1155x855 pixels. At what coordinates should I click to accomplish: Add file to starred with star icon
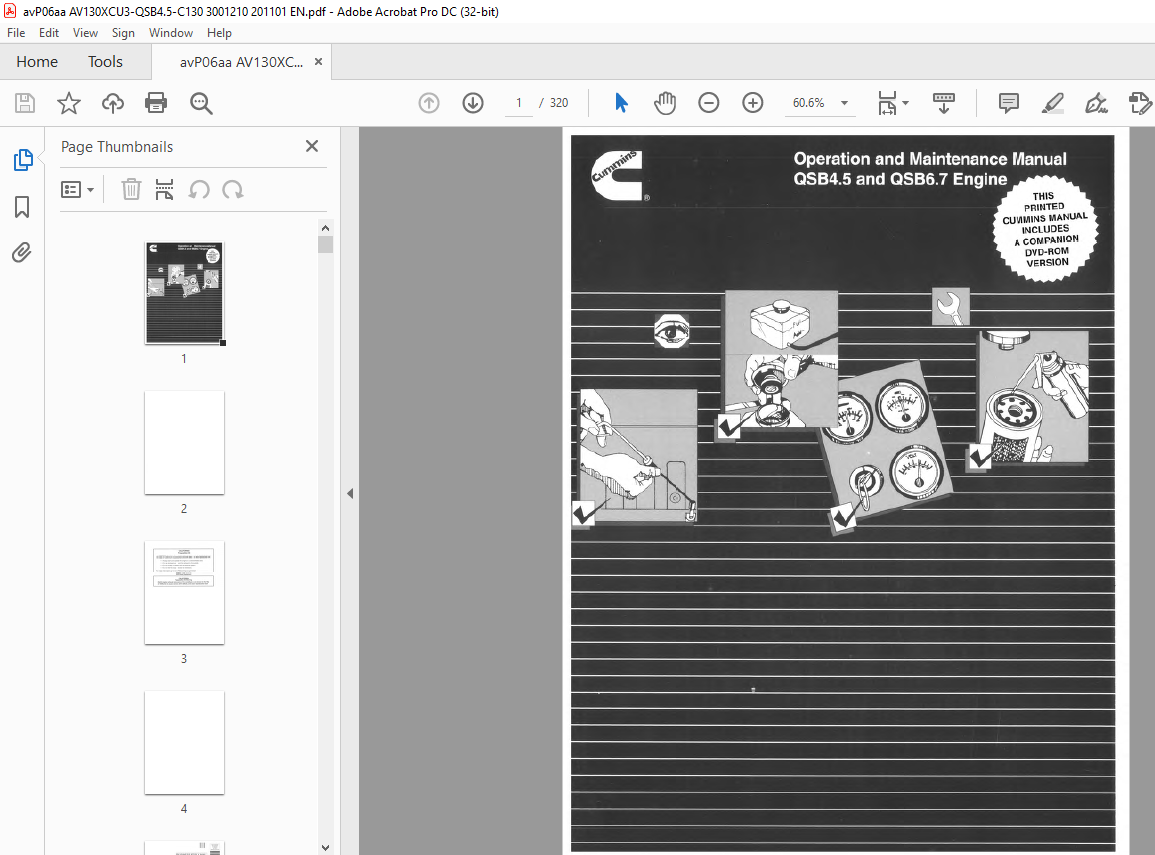(69, 103)
